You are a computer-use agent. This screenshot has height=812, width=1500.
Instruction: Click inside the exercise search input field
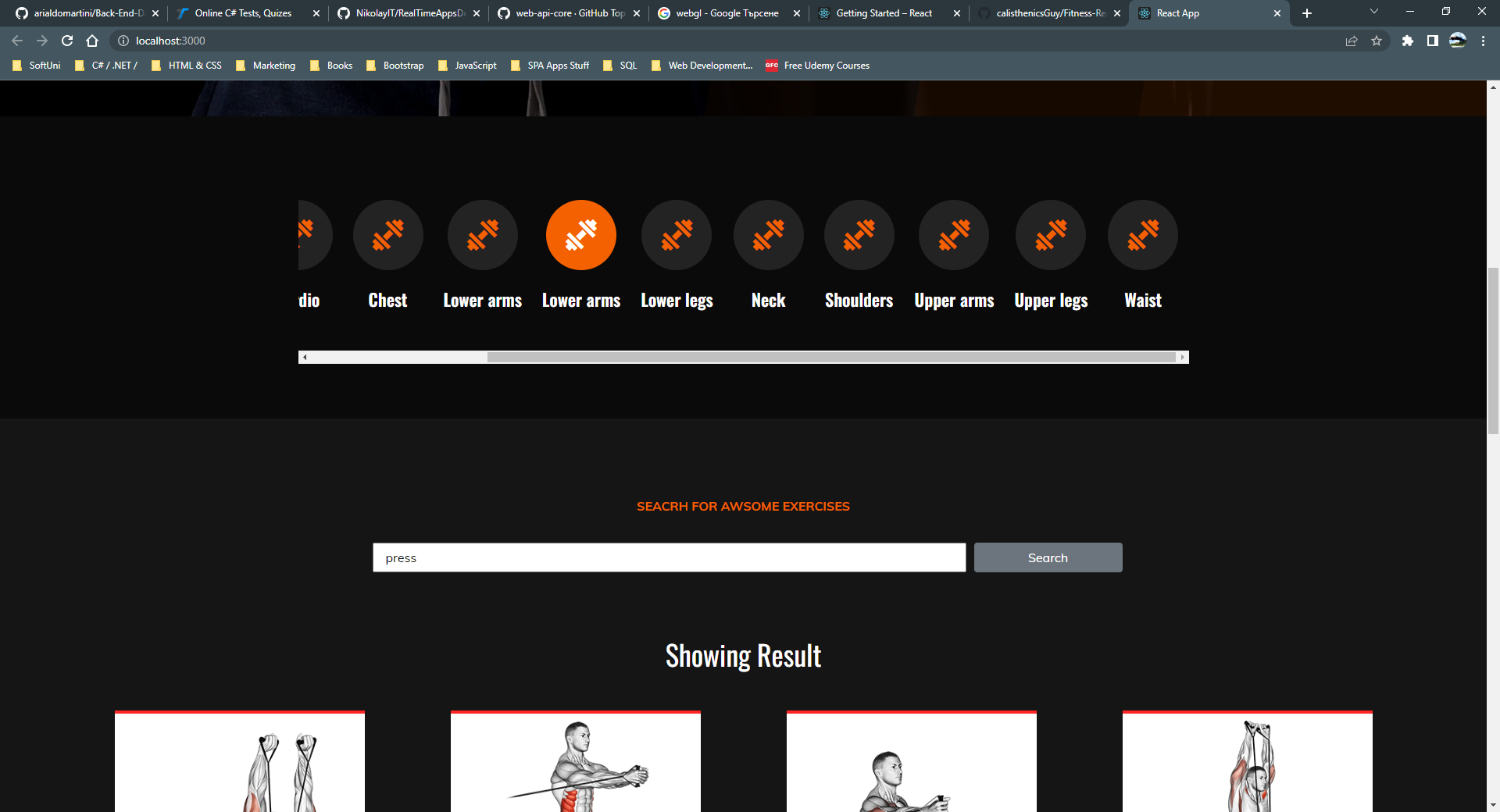(x=668, y=557)
